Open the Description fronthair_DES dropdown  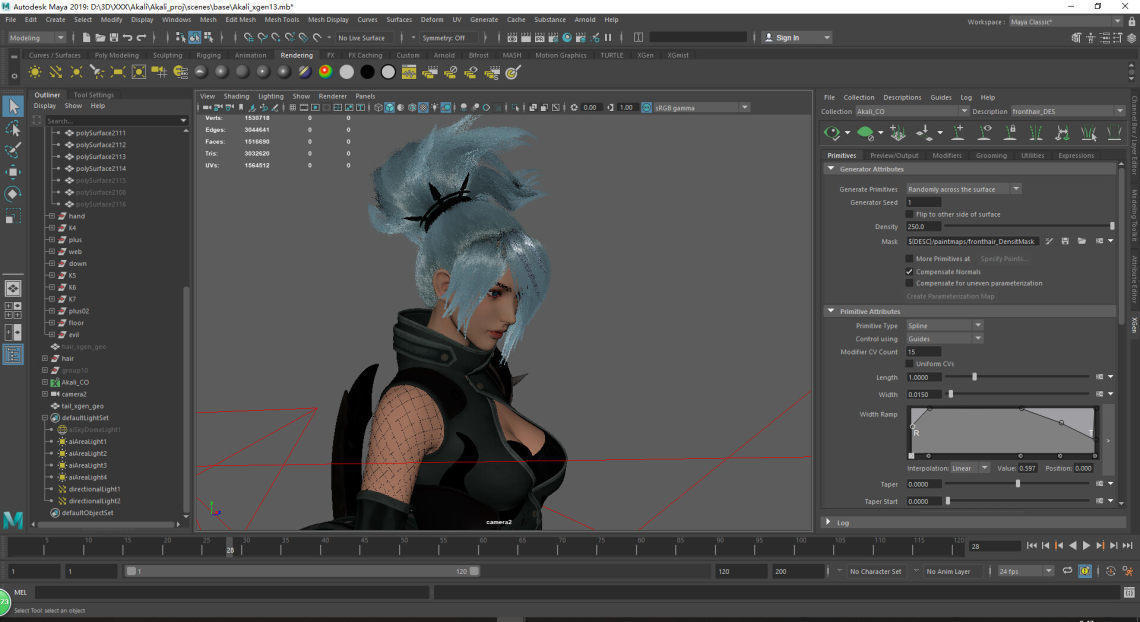click(x=1067, y=111)
